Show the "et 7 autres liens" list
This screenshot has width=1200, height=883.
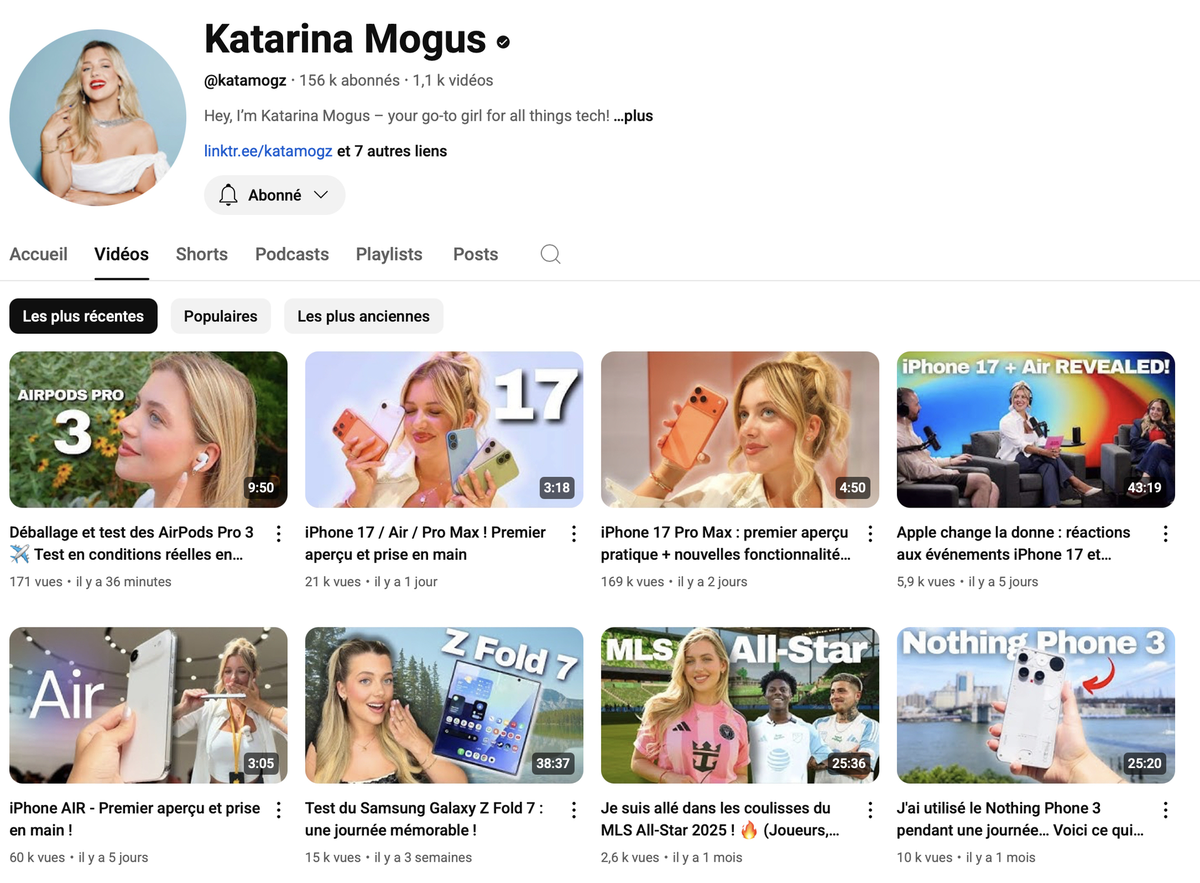[392, 151]
